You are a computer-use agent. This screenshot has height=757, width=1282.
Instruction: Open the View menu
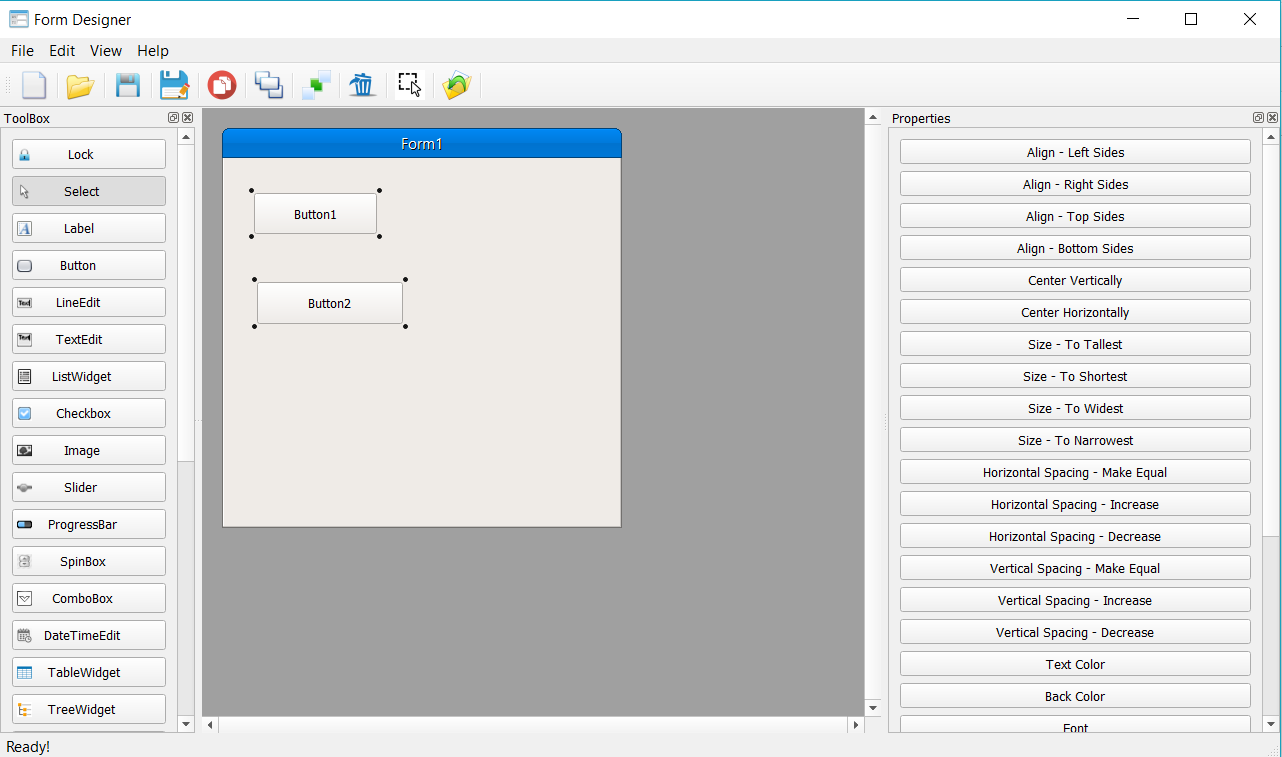(x=105, y=50)
